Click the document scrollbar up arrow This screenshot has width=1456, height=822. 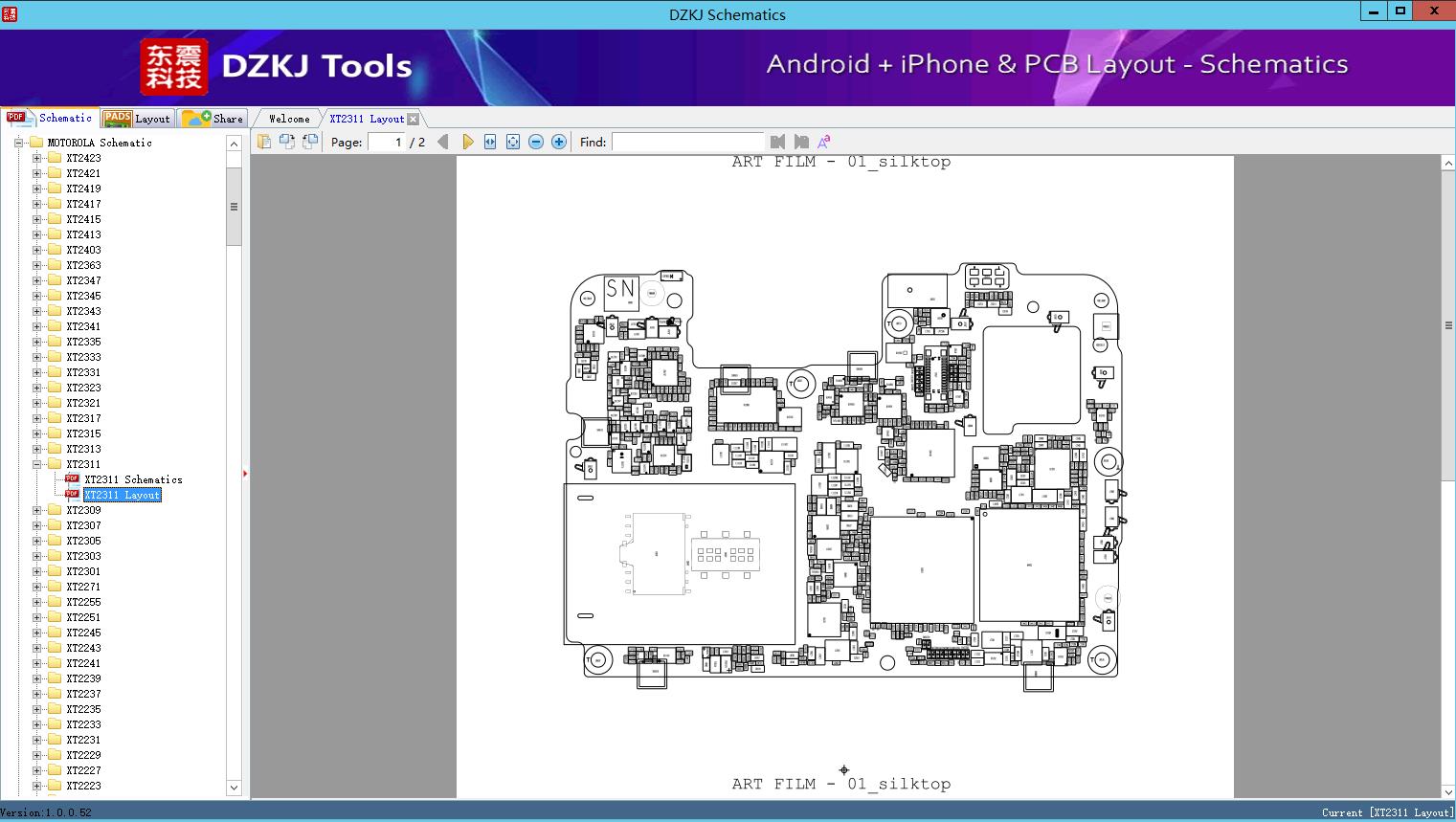pos(1448,164)
